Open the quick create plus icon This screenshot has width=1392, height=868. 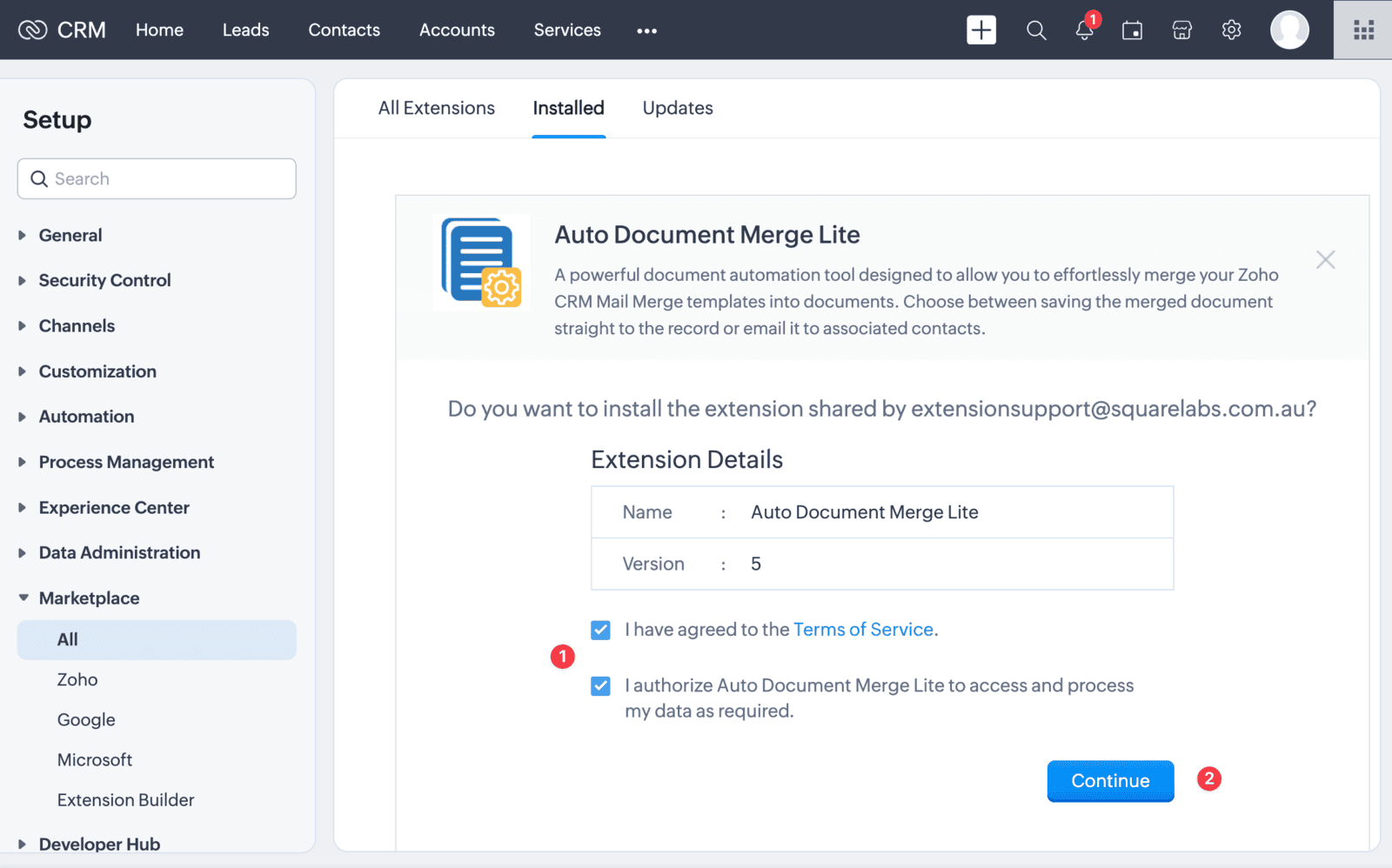[981, 30]
